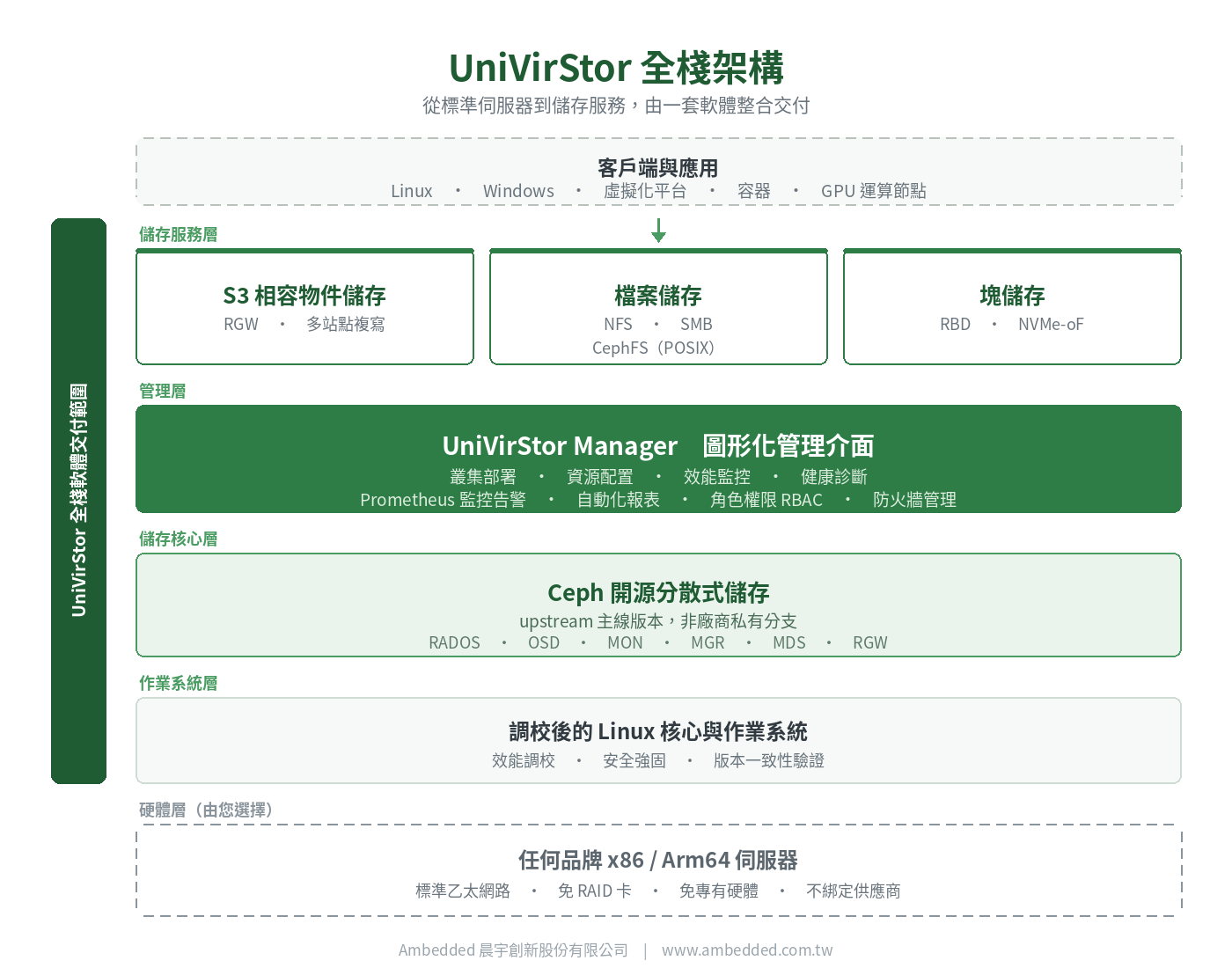
Task: Click the '健康診斷' feature label
Action: [x=834, y=477]
